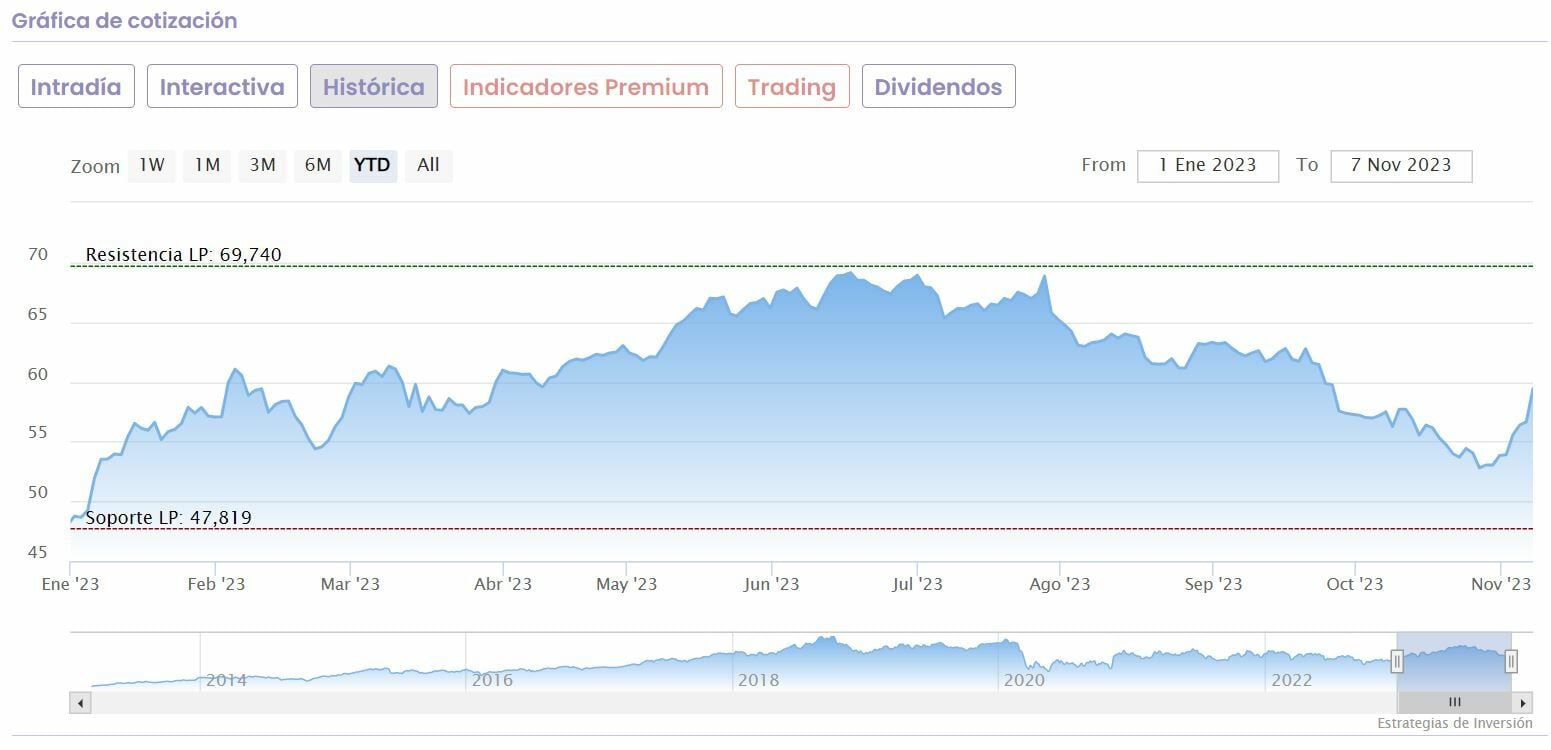
Task: Click the From date field
Action: 1207,166
